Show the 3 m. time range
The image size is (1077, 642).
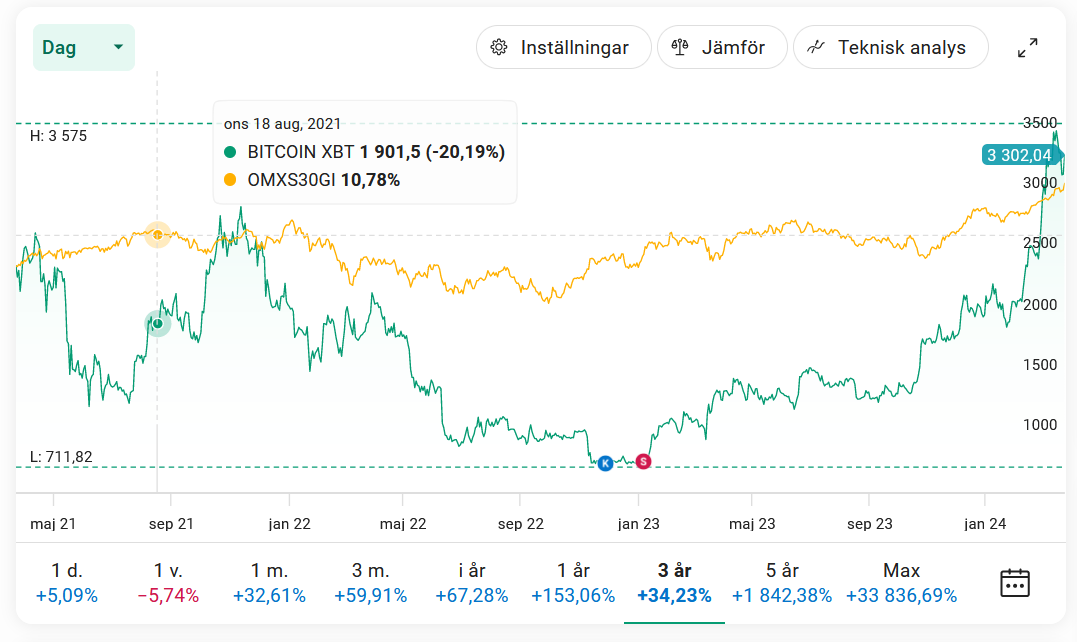point(370,583)
